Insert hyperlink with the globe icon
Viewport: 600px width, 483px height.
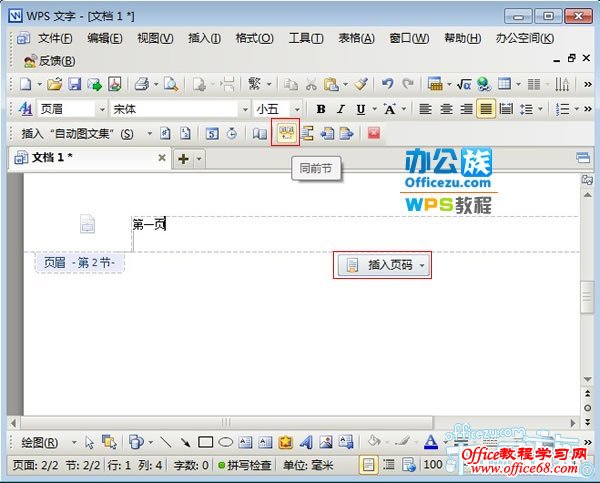484,84
